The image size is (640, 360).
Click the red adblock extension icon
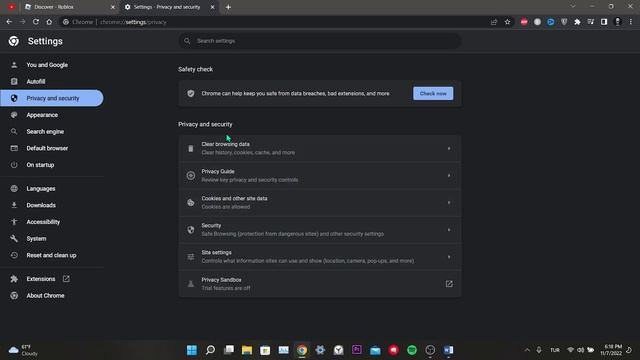click(x=524, y=22)
